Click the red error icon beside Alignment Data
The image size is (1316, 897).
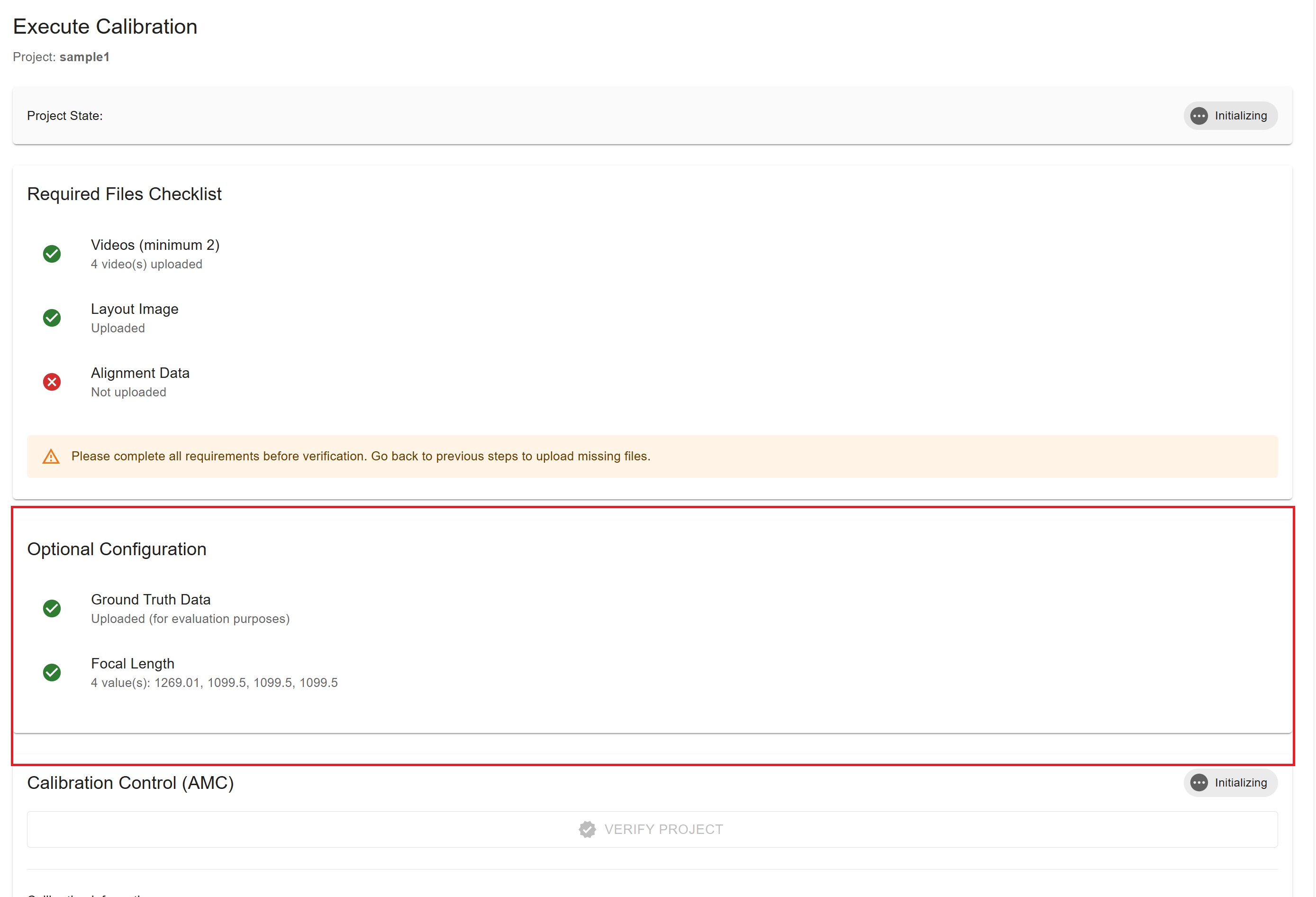pos(52,381)
